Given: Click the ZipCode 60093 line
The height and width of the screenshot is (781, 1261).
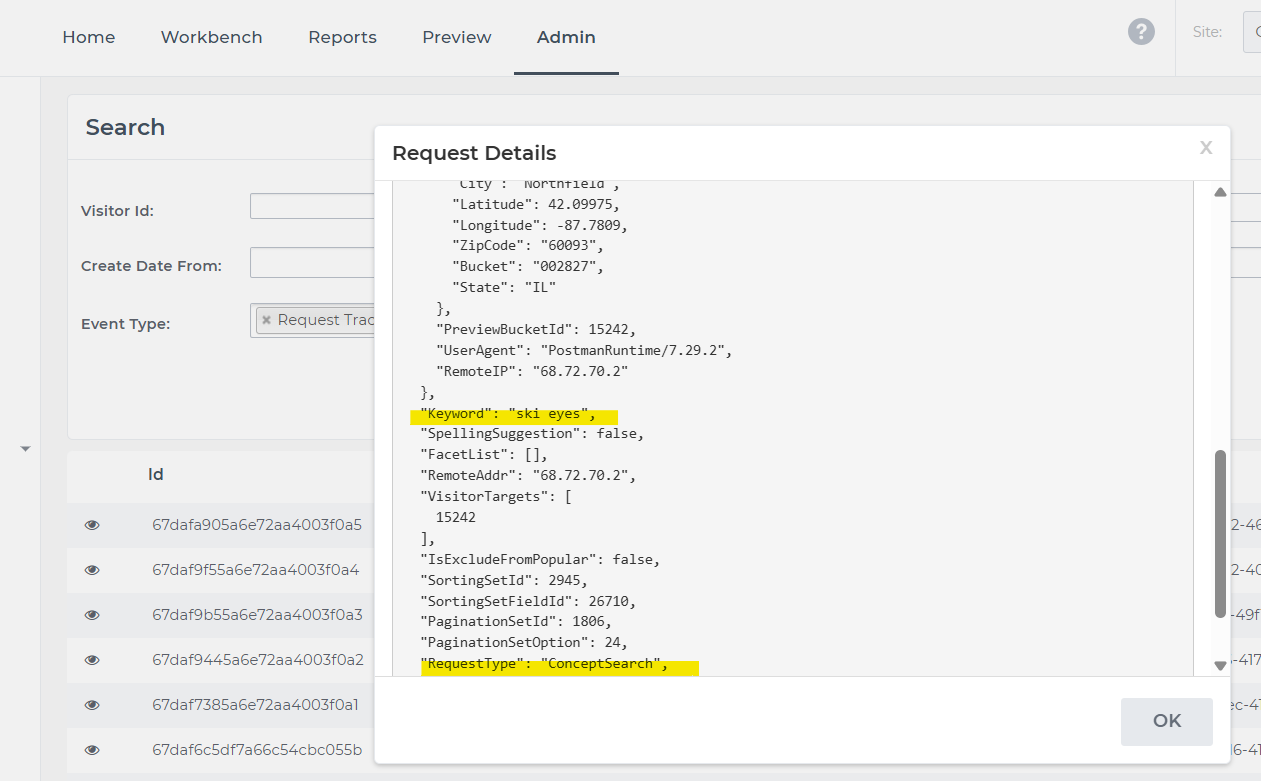Looking at the screenshot, I should (528, 246).
